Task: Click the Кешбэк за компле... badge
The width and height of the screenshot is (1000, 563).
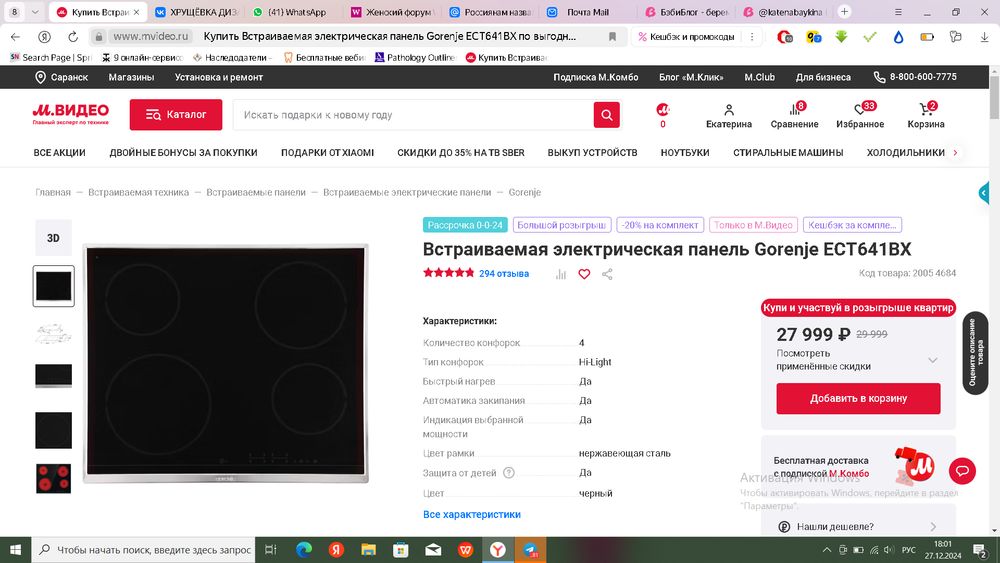Action: (853, 225)
